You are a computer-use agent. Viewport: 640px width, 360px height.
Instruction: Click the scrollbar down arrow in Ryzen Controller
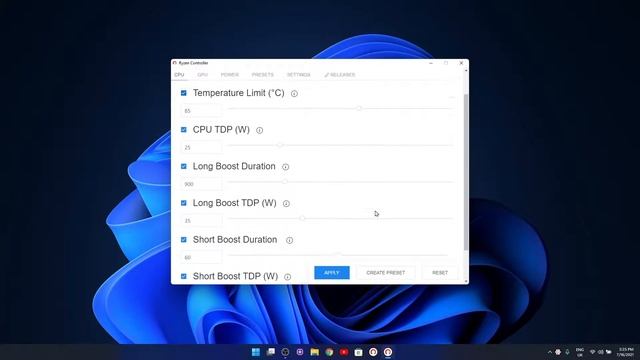[466, 281]
